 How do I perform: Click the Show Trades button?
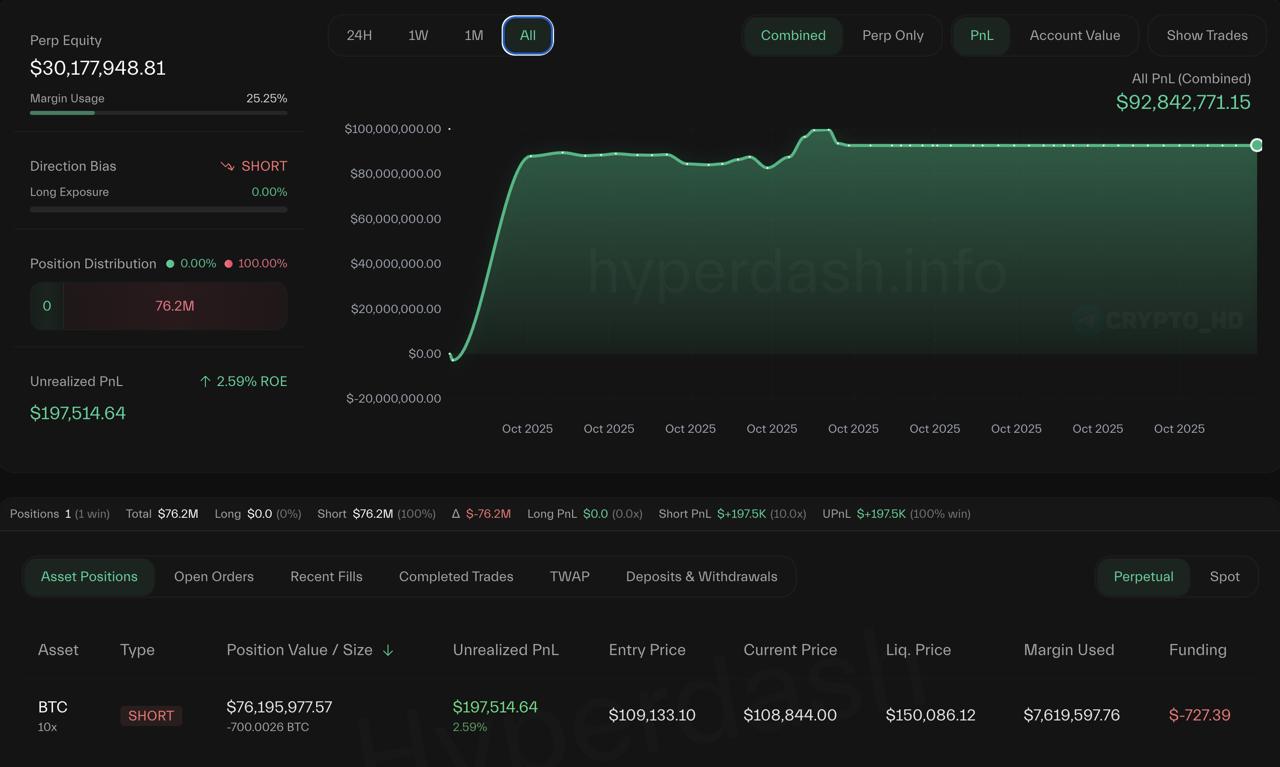pyautogui.click(x=1207, y=35)
